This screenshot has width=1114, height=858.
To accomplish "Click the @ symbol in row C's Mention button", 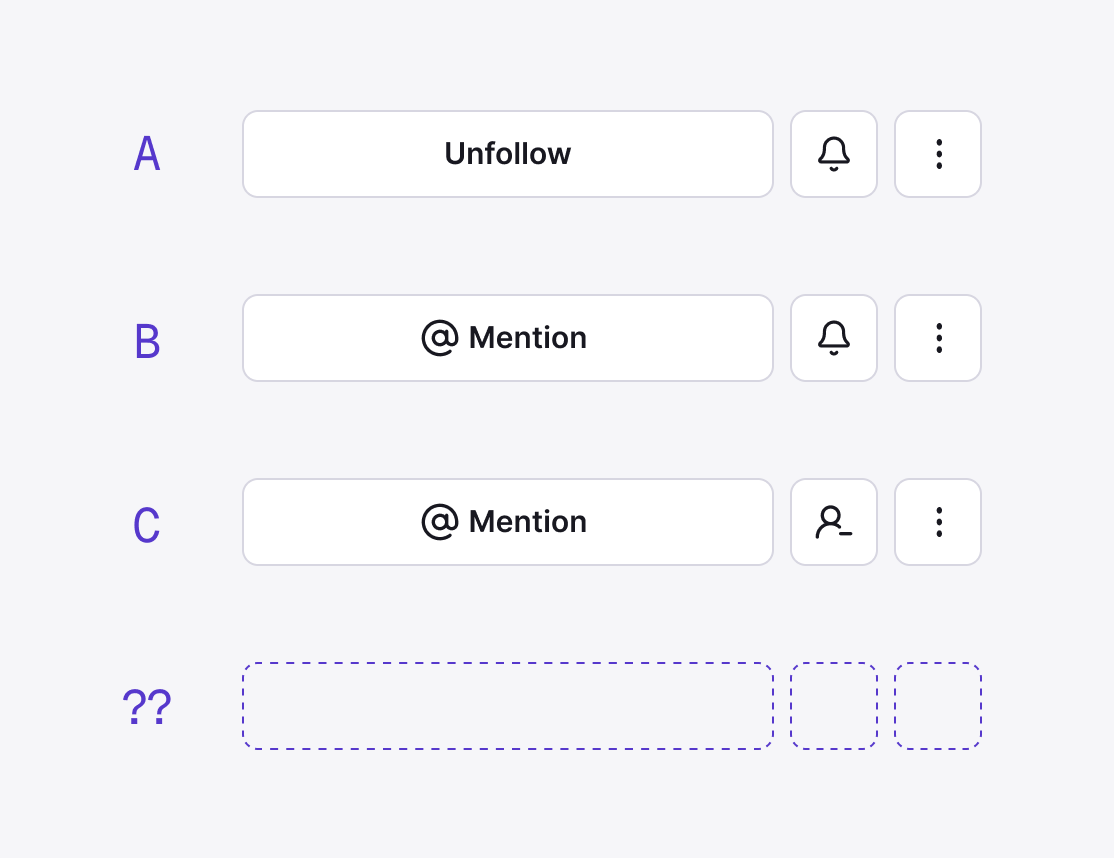I will coord(440,522).
